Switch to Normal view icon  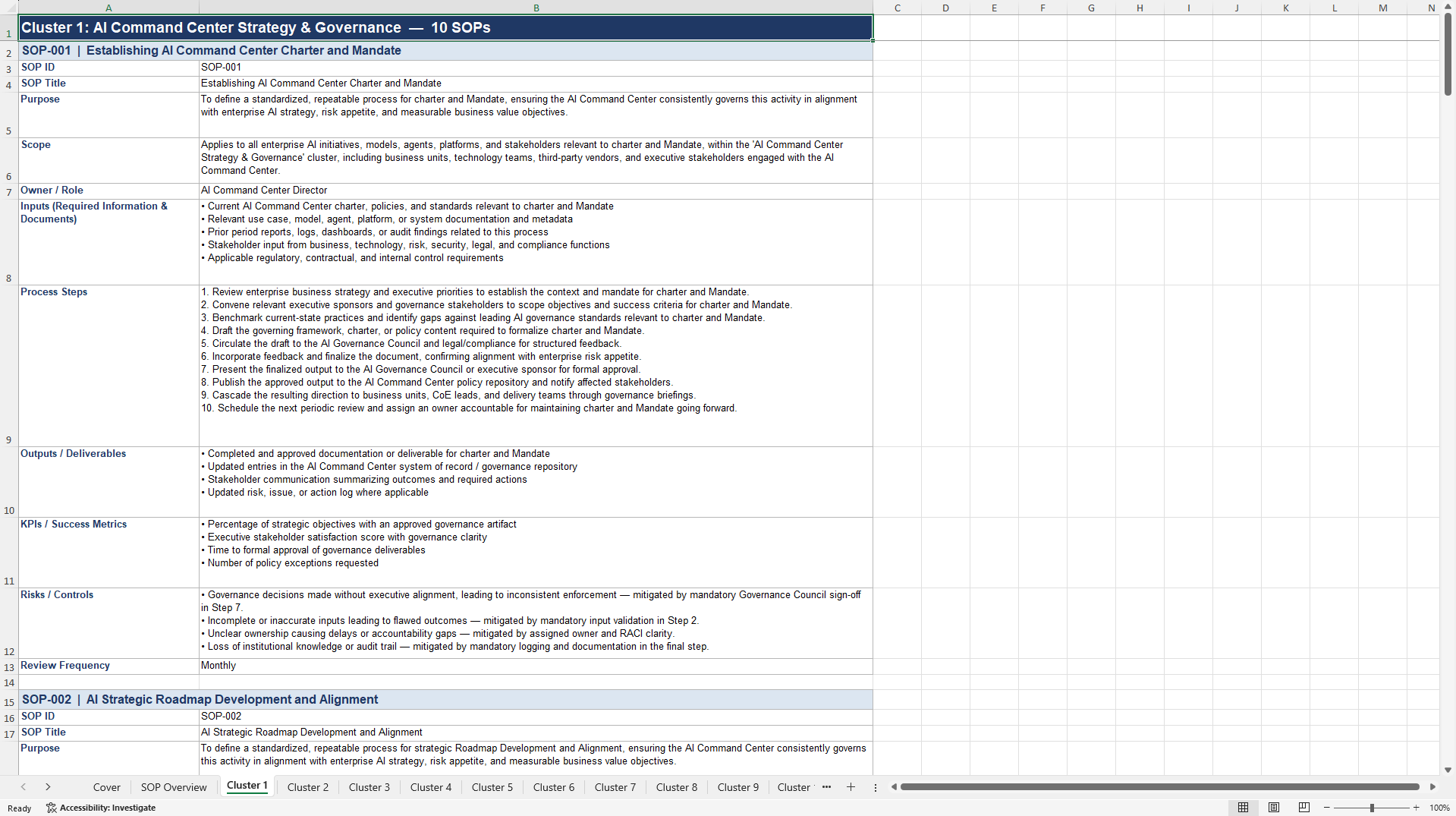tap(1243, 808)
